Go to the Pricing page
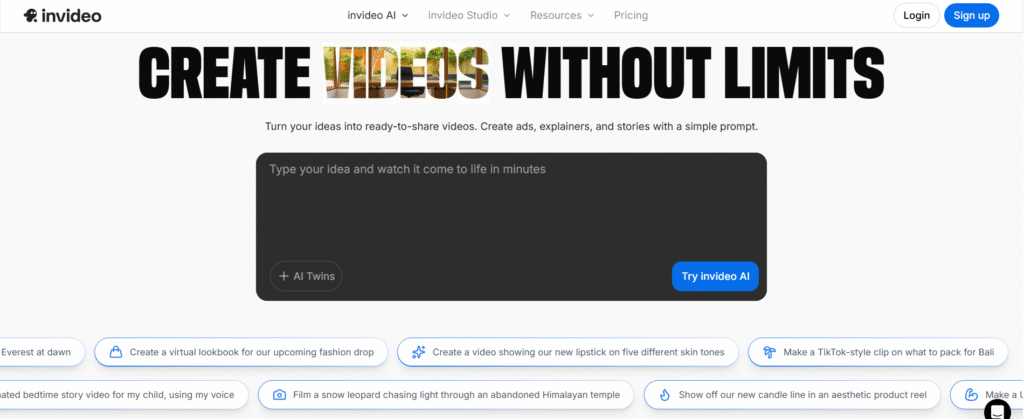1024x419 pixels. (x=631, y=15)
